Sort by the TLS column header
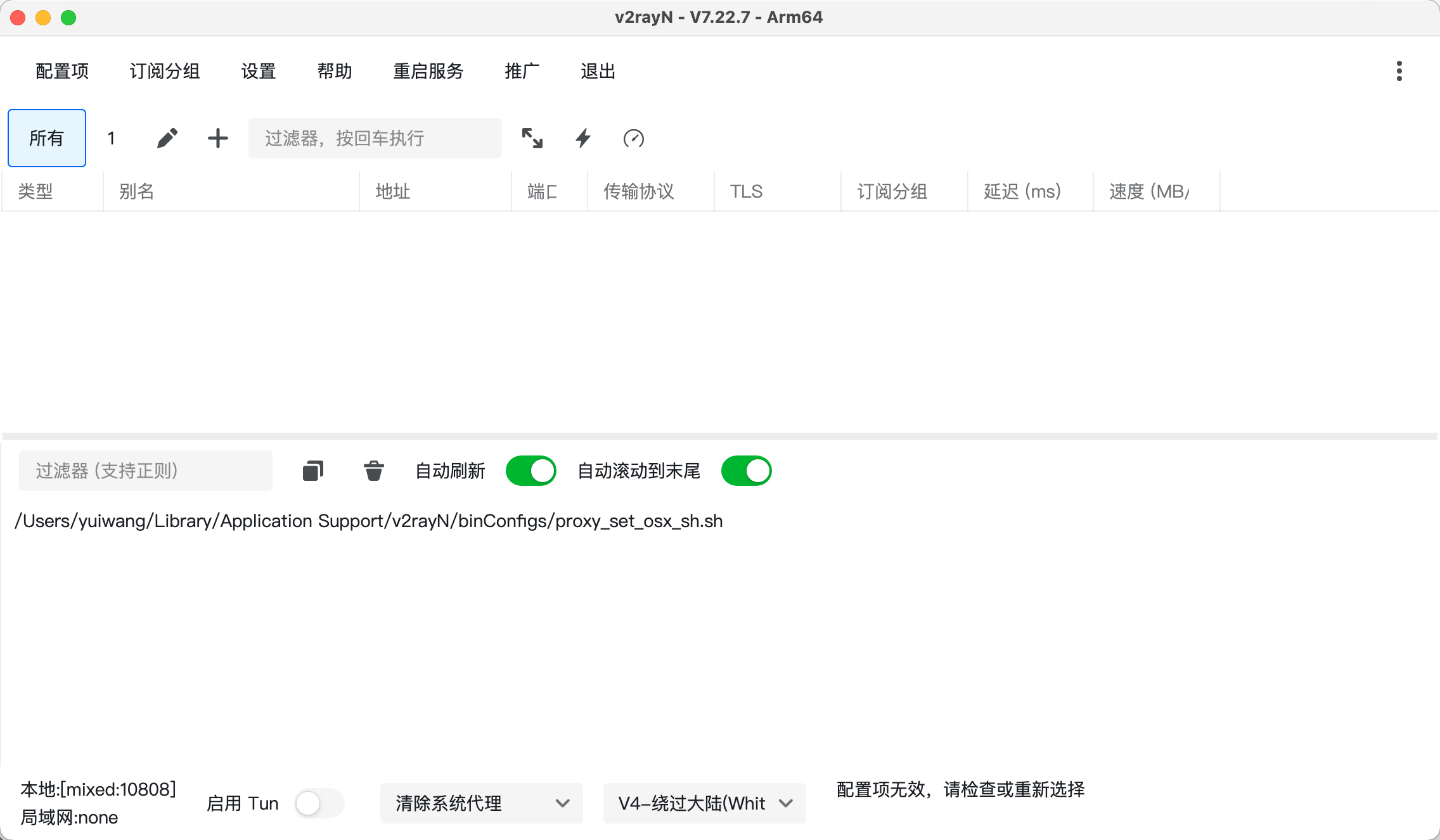This screenshot has width=1440, height=840. click(x=778, y=191)
